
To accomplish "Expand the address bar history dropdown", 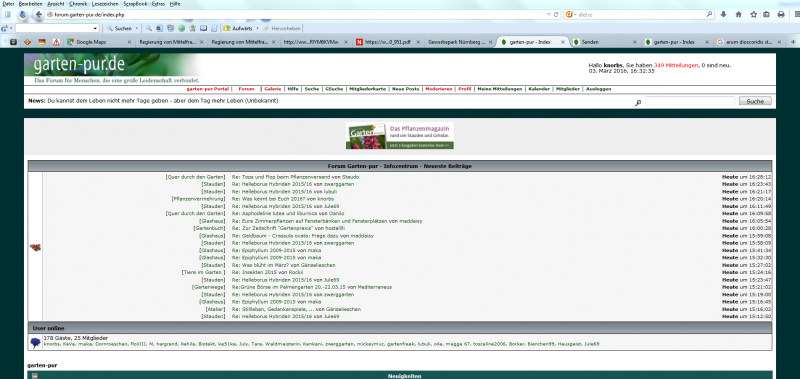I will 548,15.
